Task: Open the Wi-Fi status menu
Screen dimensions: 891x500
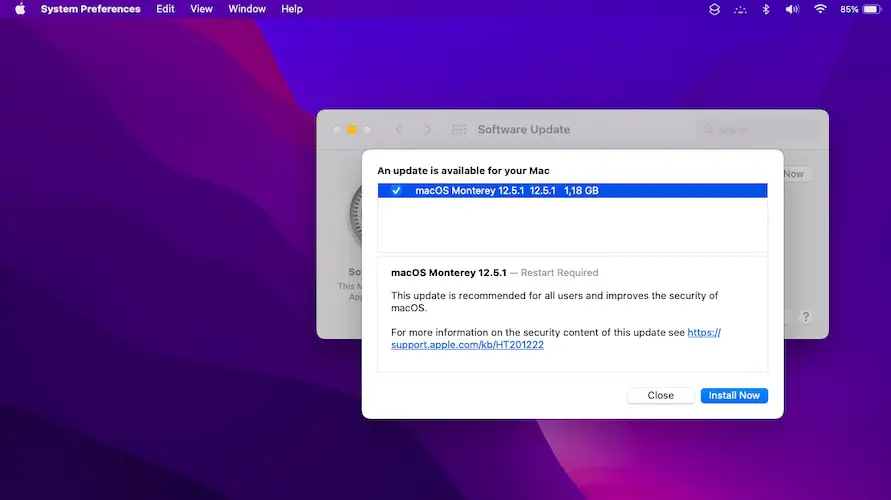Action: [820, 9]
